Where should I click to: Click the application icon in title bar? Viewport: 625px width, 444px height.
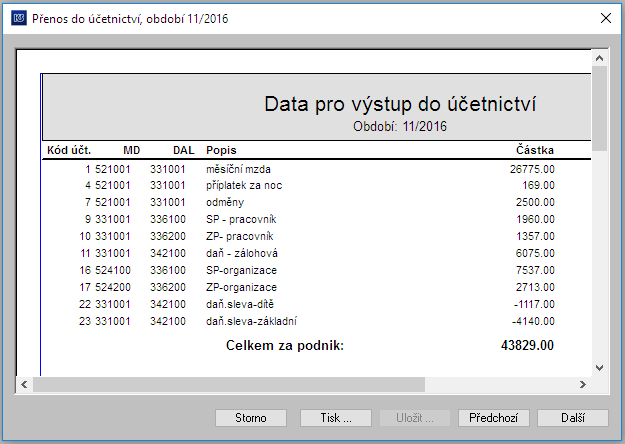pos(19,18)
